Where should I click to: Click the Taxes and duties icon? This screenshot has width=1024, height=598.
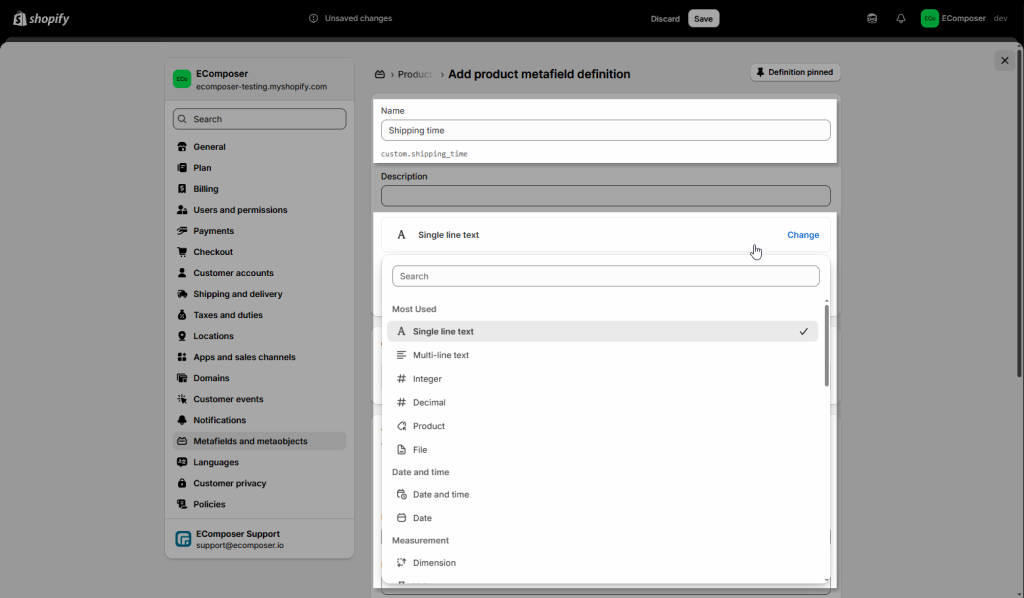182,315
